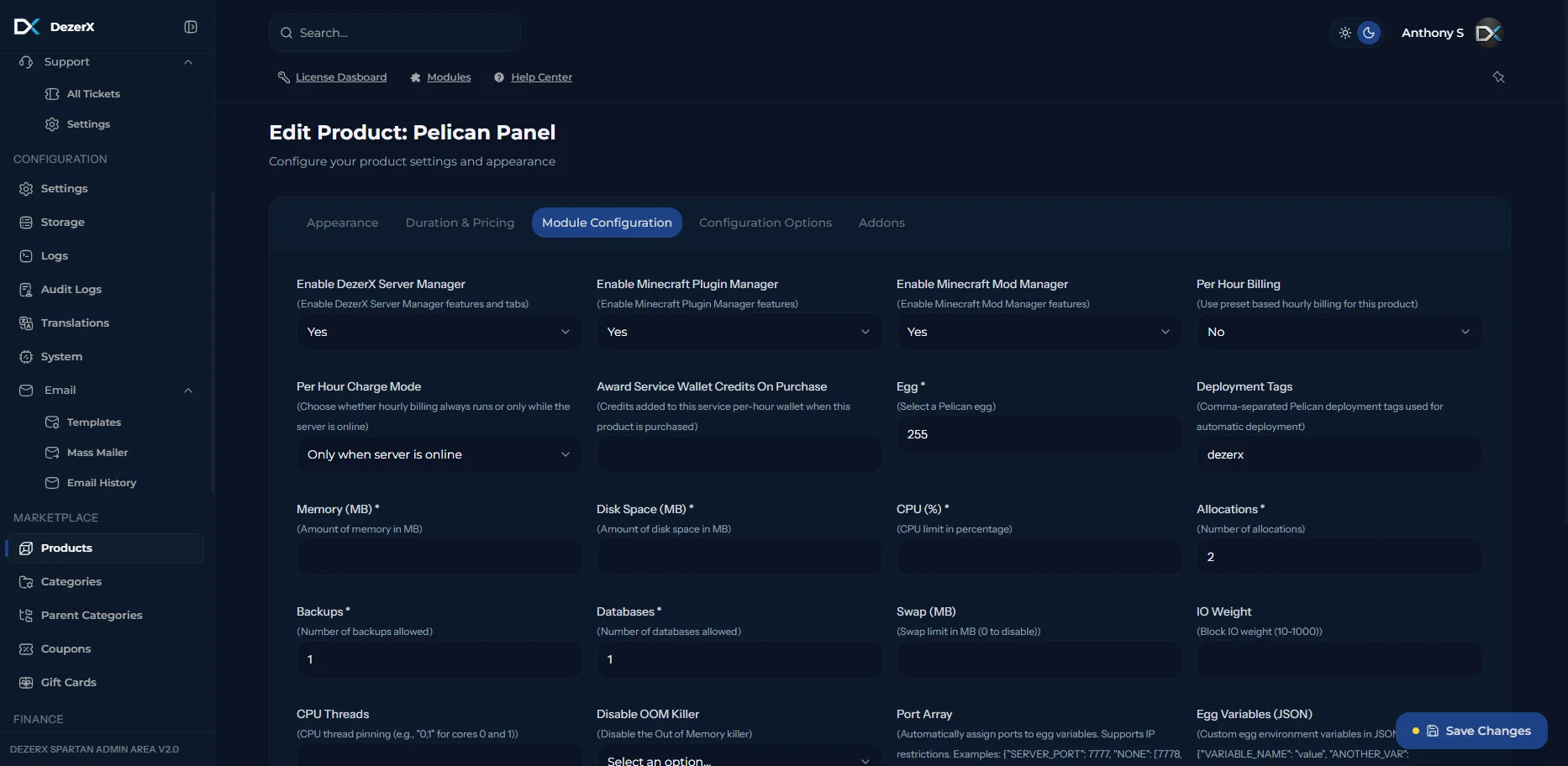Collapse the Email section chevron

(188, 391)
